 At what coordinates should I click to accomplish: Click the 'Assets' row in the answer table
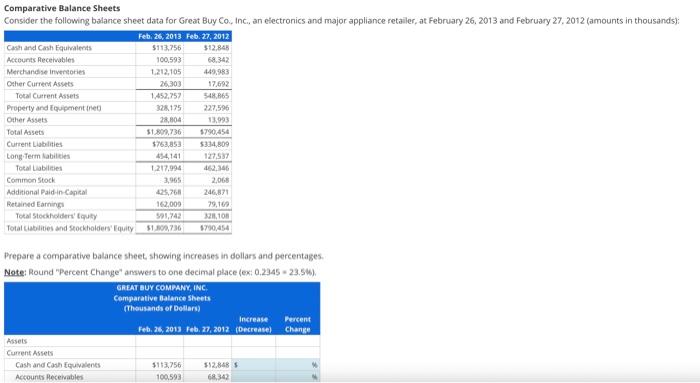(x=17, y=341)
